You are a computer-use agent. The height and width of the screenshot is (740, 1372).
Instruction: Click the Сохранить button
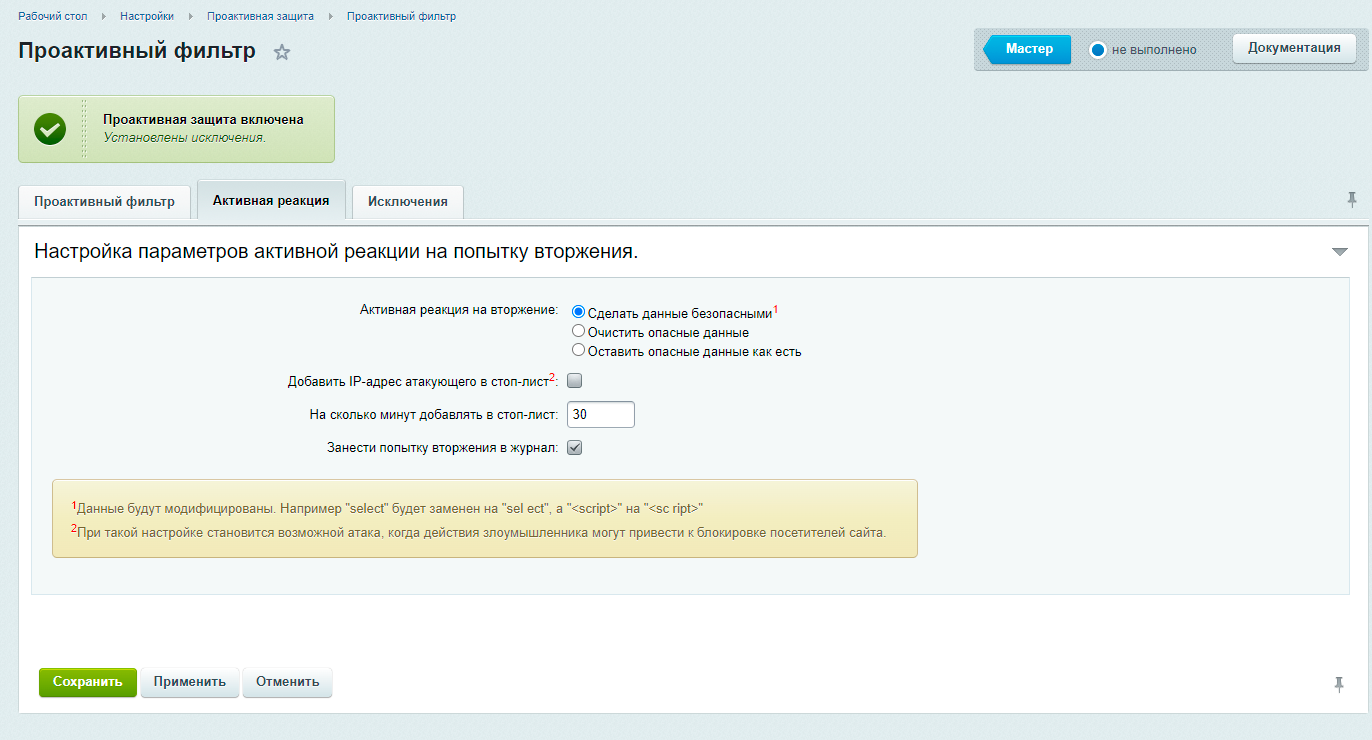[x=88, y=682]
